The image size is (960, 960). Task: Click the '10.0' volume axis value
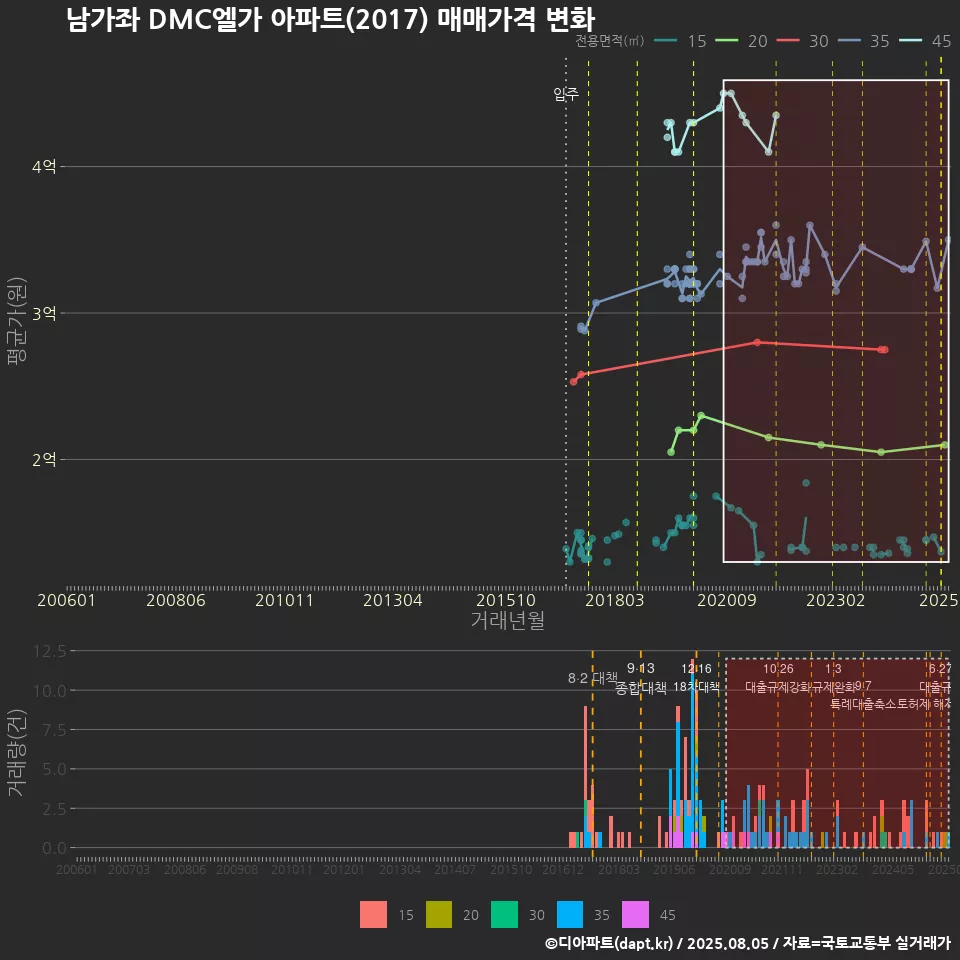tap(50, 691)
